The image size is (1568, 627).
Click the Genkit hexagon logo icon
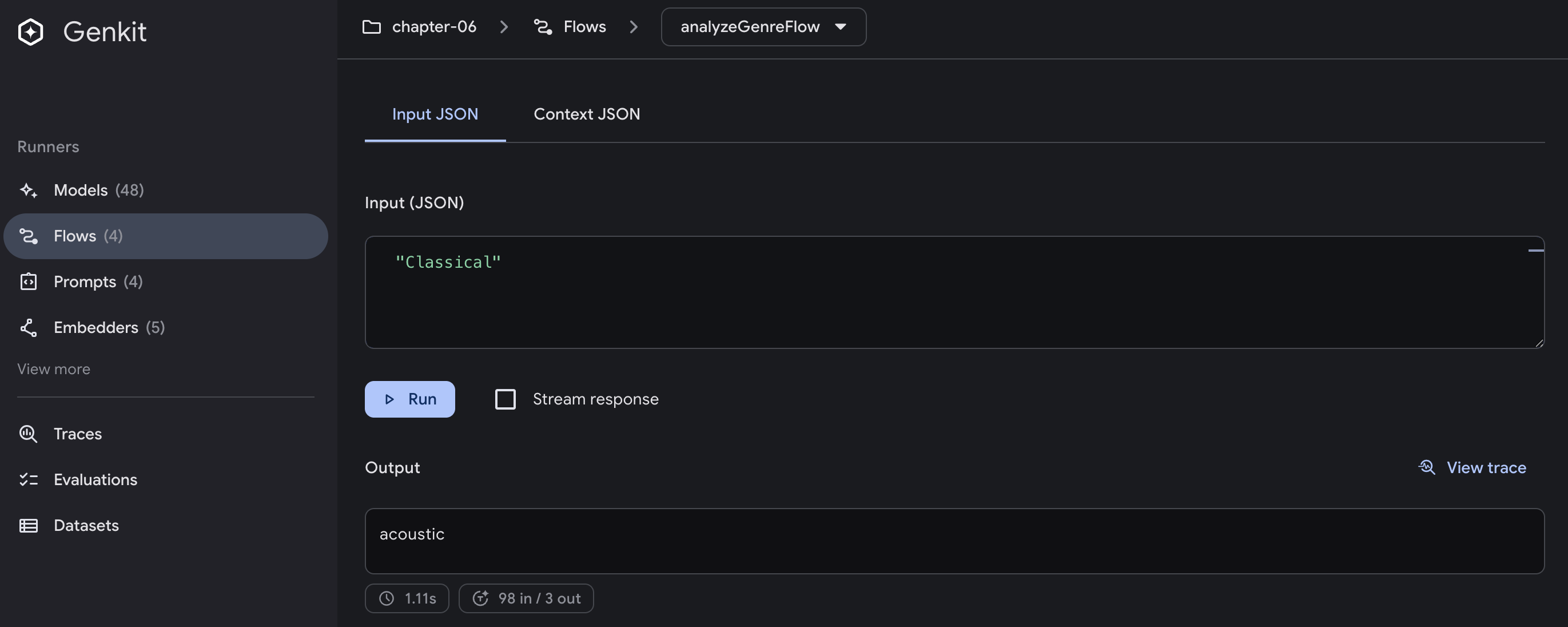(x=30, y=31)
